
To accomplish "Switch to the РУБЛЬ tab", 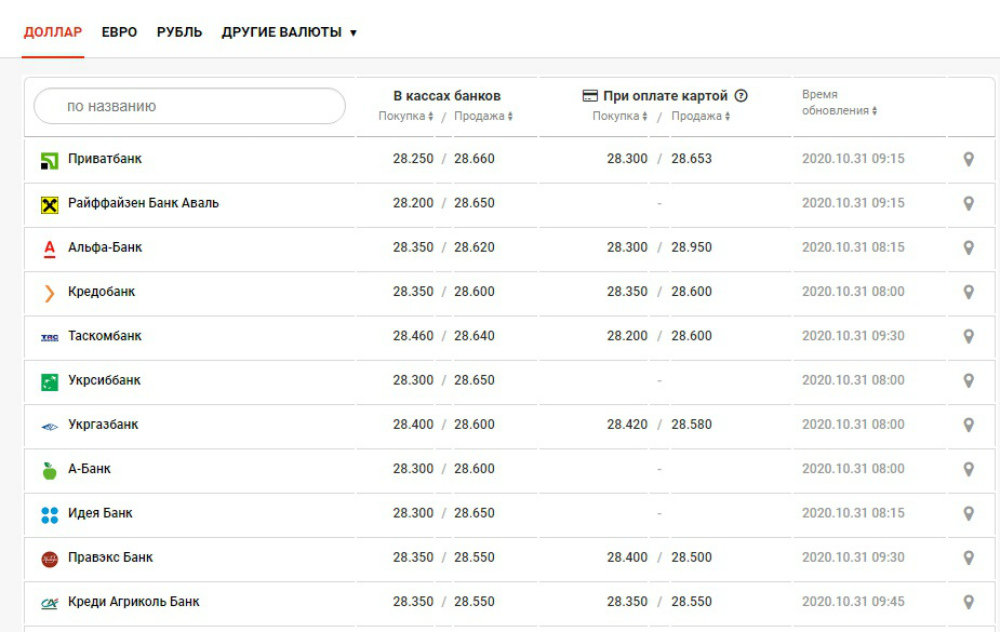I will 179,33.
